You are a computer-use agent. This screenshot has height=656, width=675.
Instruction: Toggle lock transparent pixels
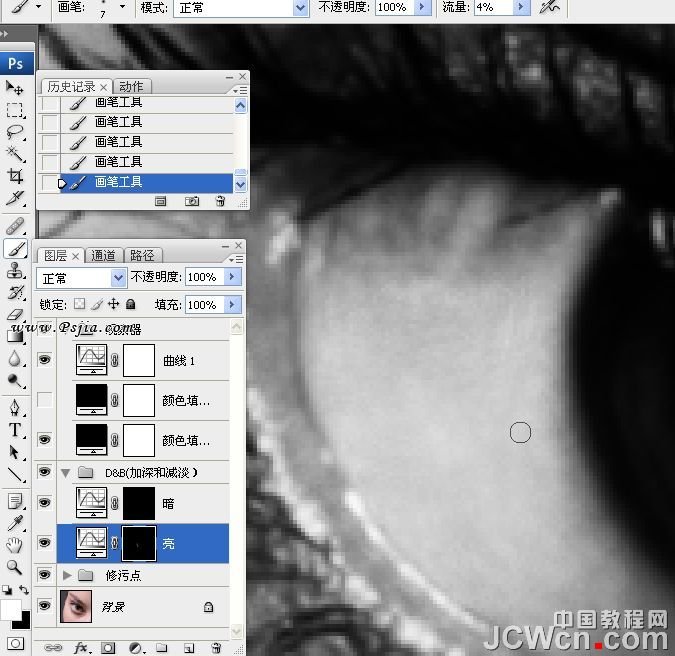pos(80,304)
